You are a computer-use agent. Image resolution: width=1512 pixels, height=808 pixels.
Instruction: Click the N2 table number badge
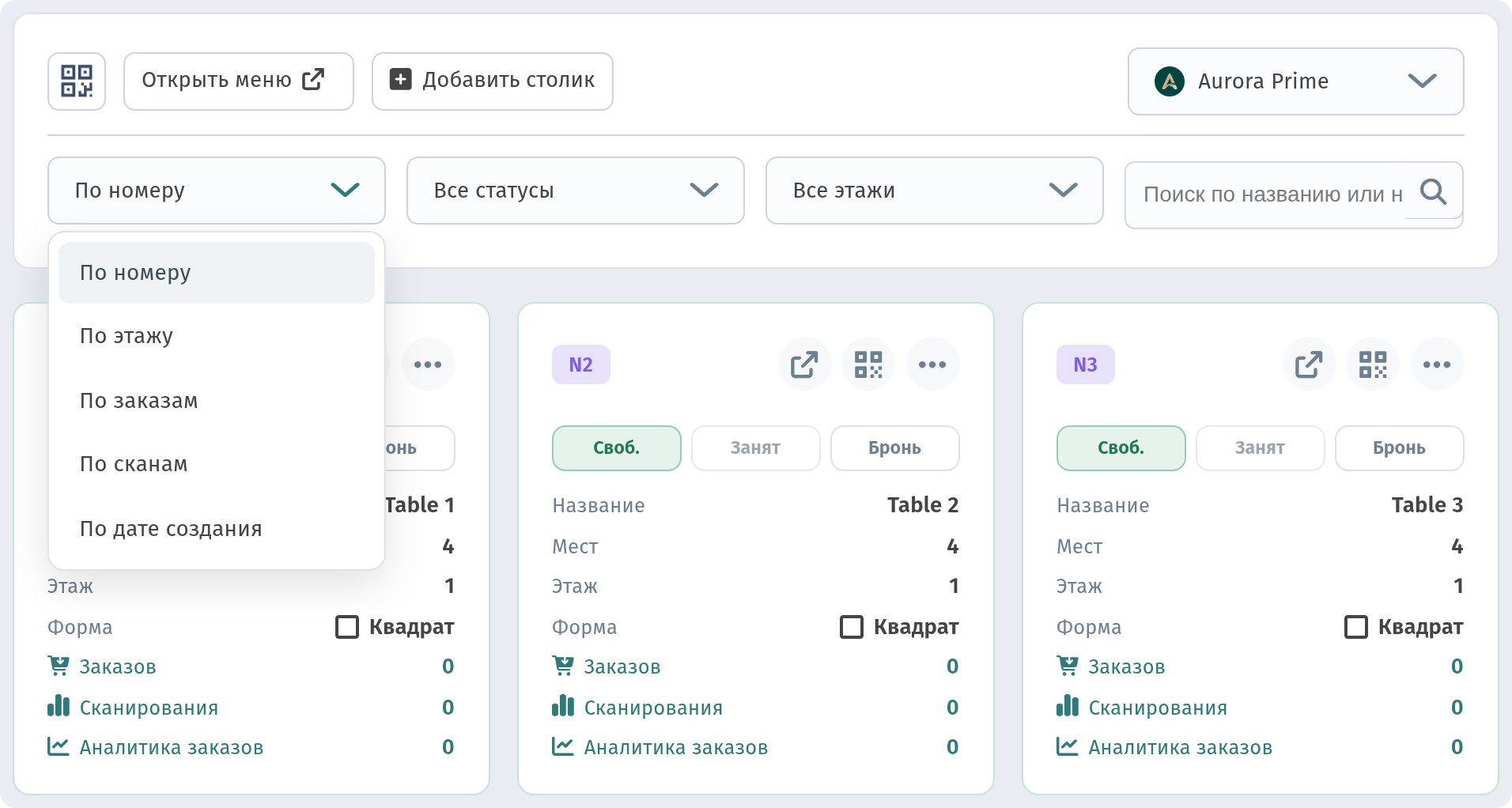[581, 364]
